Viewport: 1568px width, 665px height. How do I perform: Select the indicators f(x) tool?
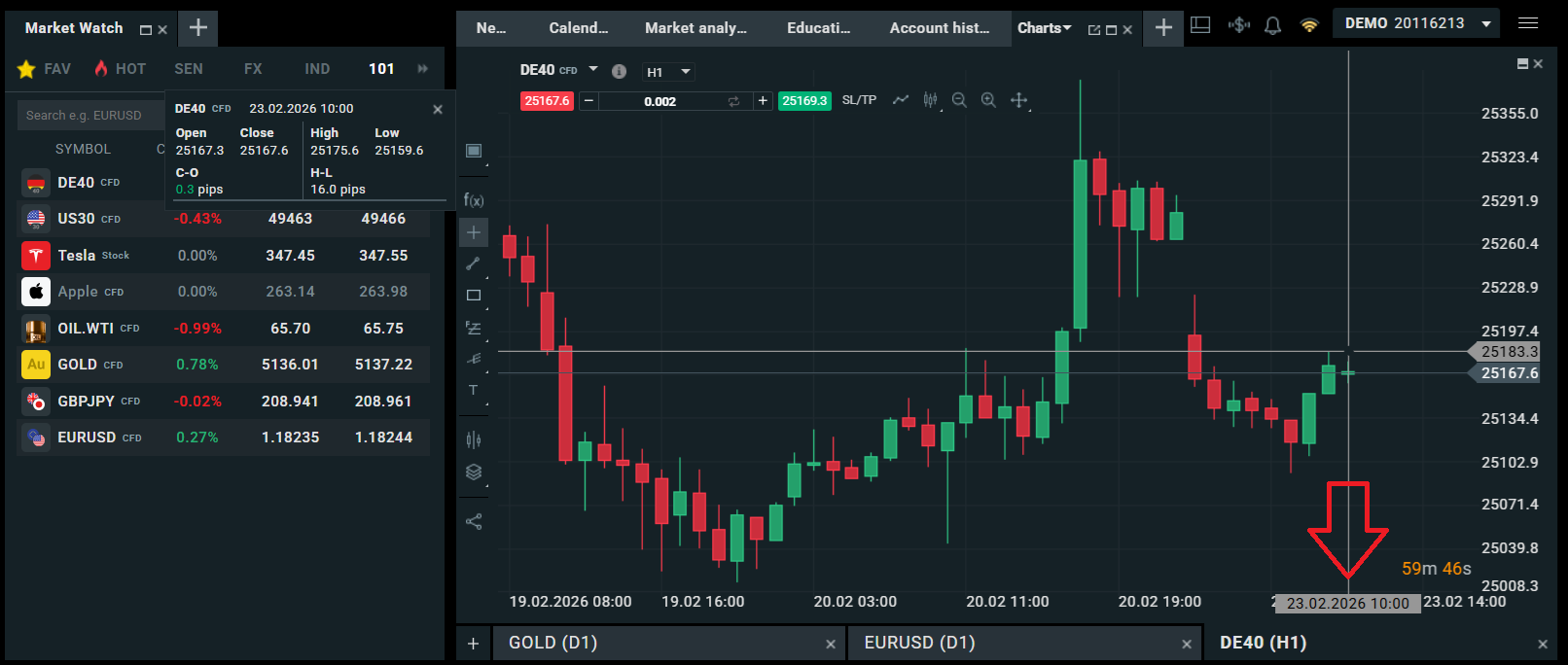click(x=474, y=199)
